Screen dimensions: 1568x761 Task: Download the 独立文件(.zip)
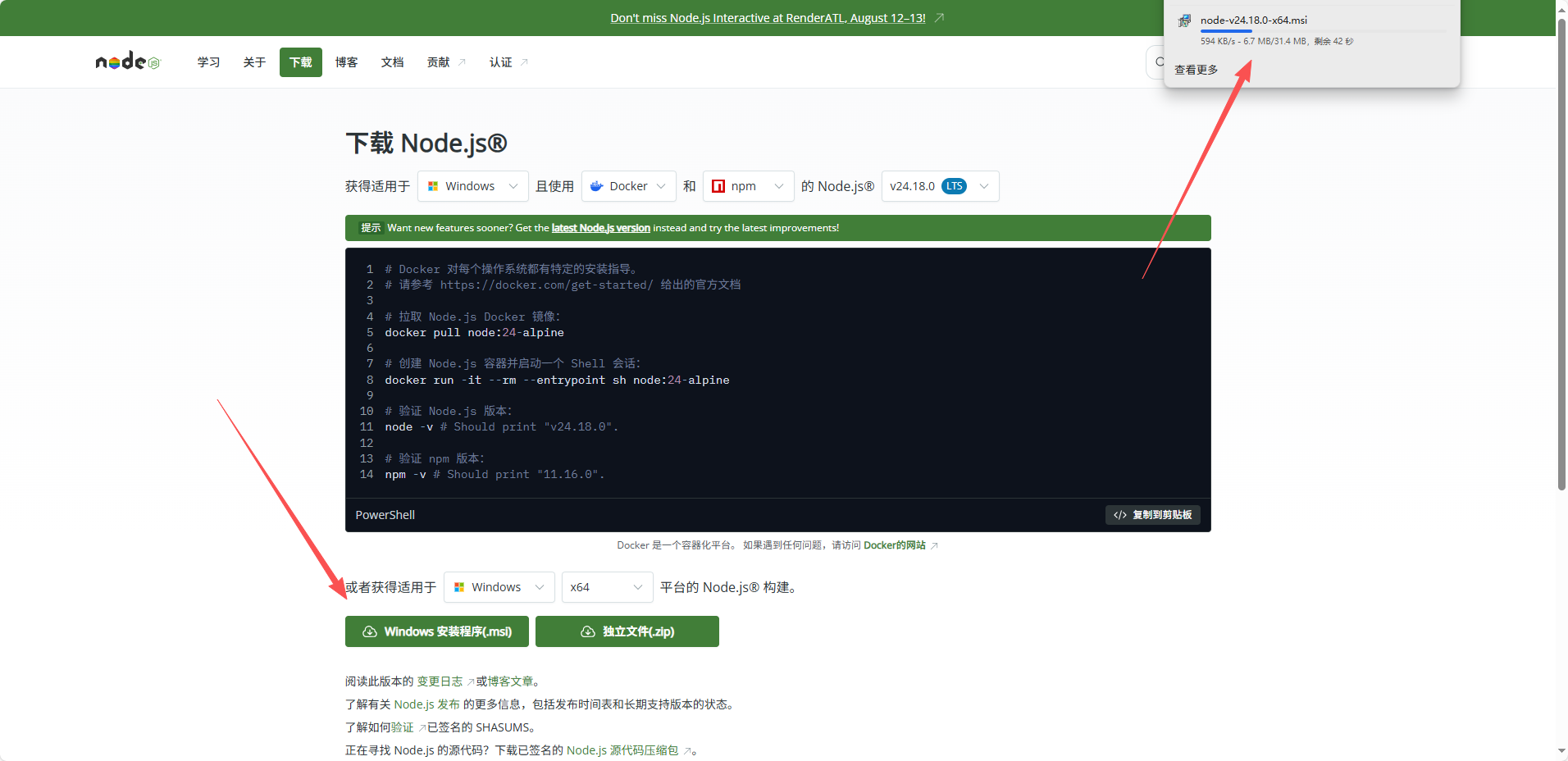[627, 631]
